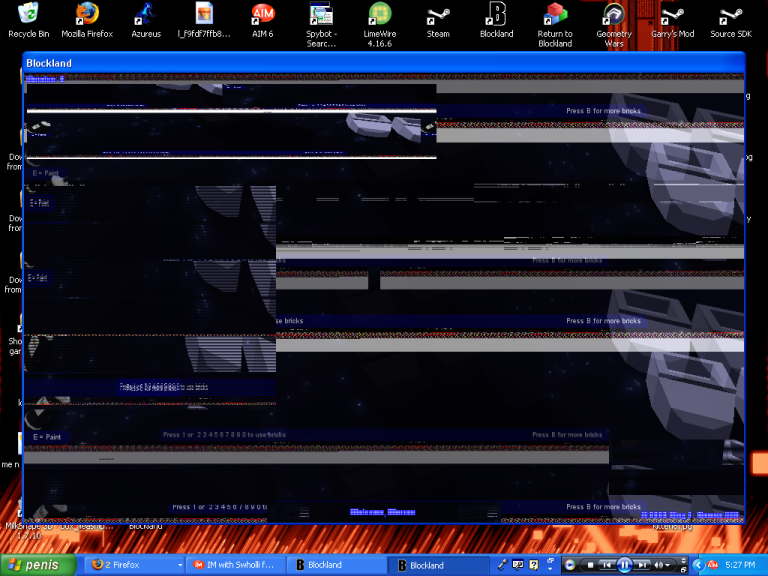Open language bar help icon

533,565
